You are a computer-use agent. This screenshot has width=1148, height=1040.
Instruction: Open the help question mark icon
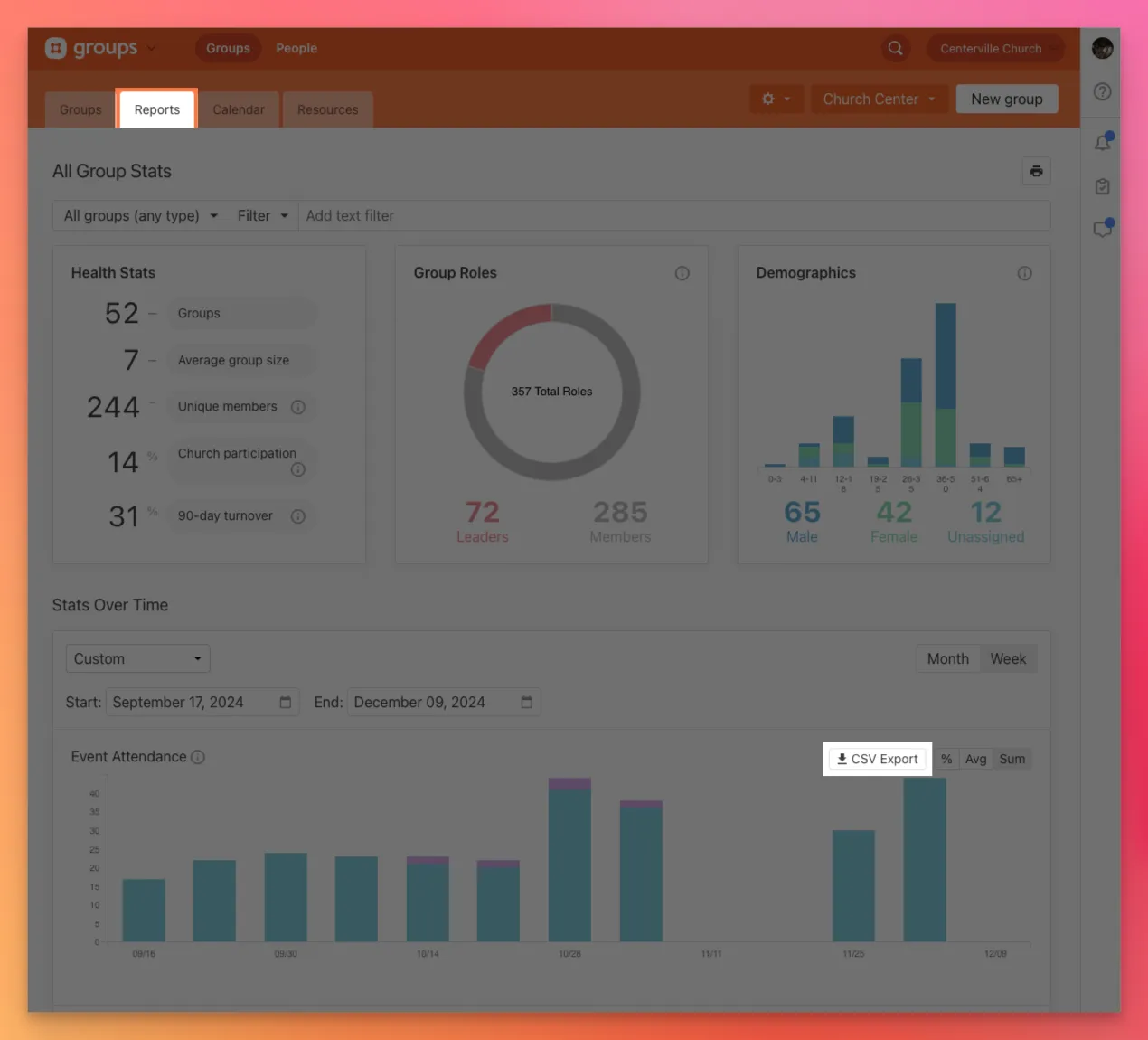1102,91
